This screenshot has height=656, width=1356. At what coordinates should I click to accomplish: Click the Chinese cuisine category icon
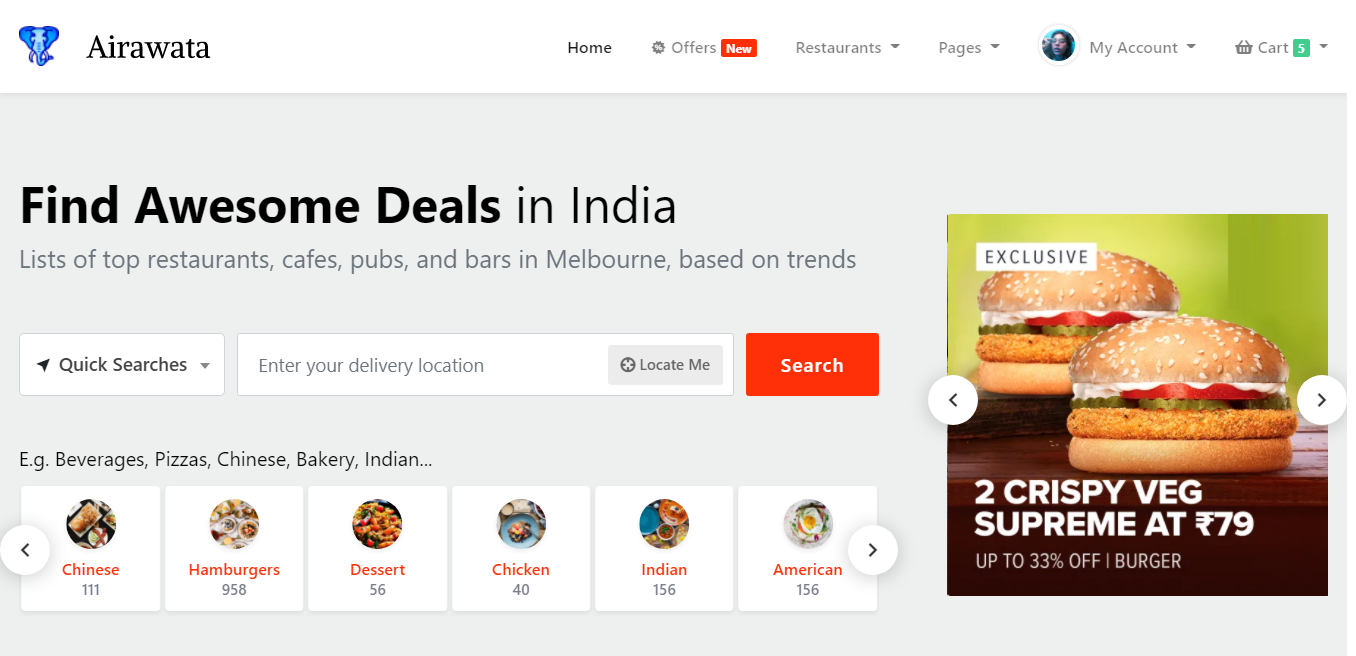(x=91, y=524)
